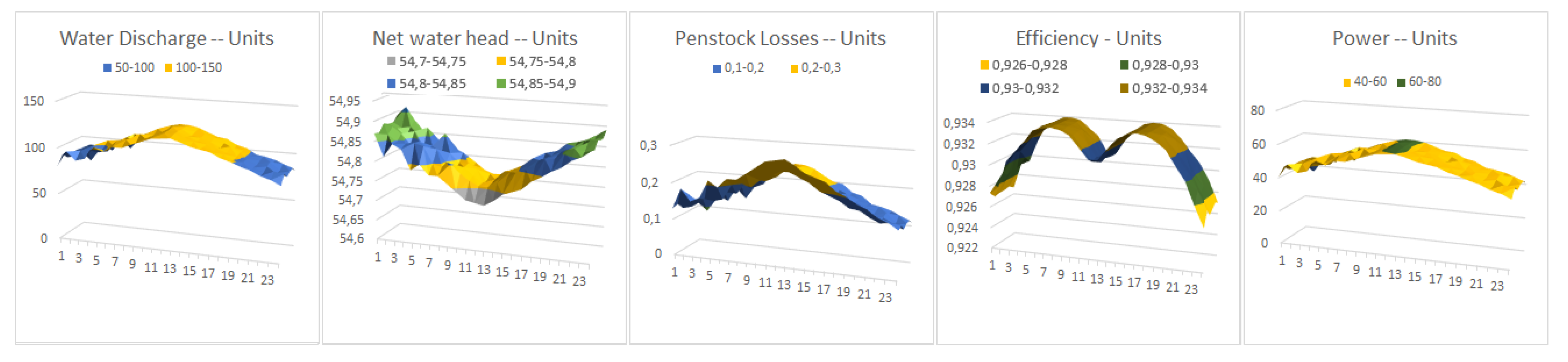Click the 54,95 axis label on Net water head

[x=345, y=101]
